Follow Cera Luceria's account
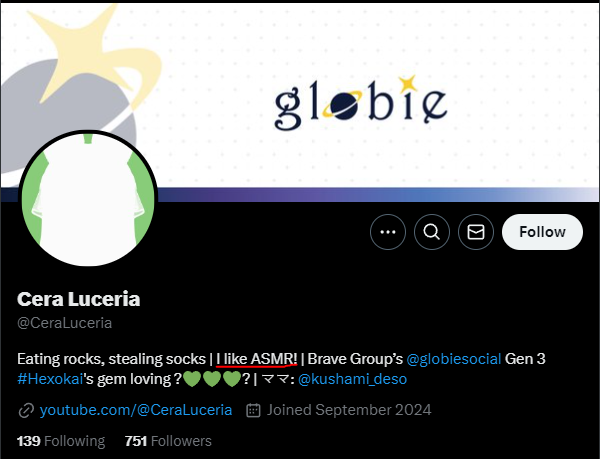The image size is (600, 459). (x=542, y=232)
